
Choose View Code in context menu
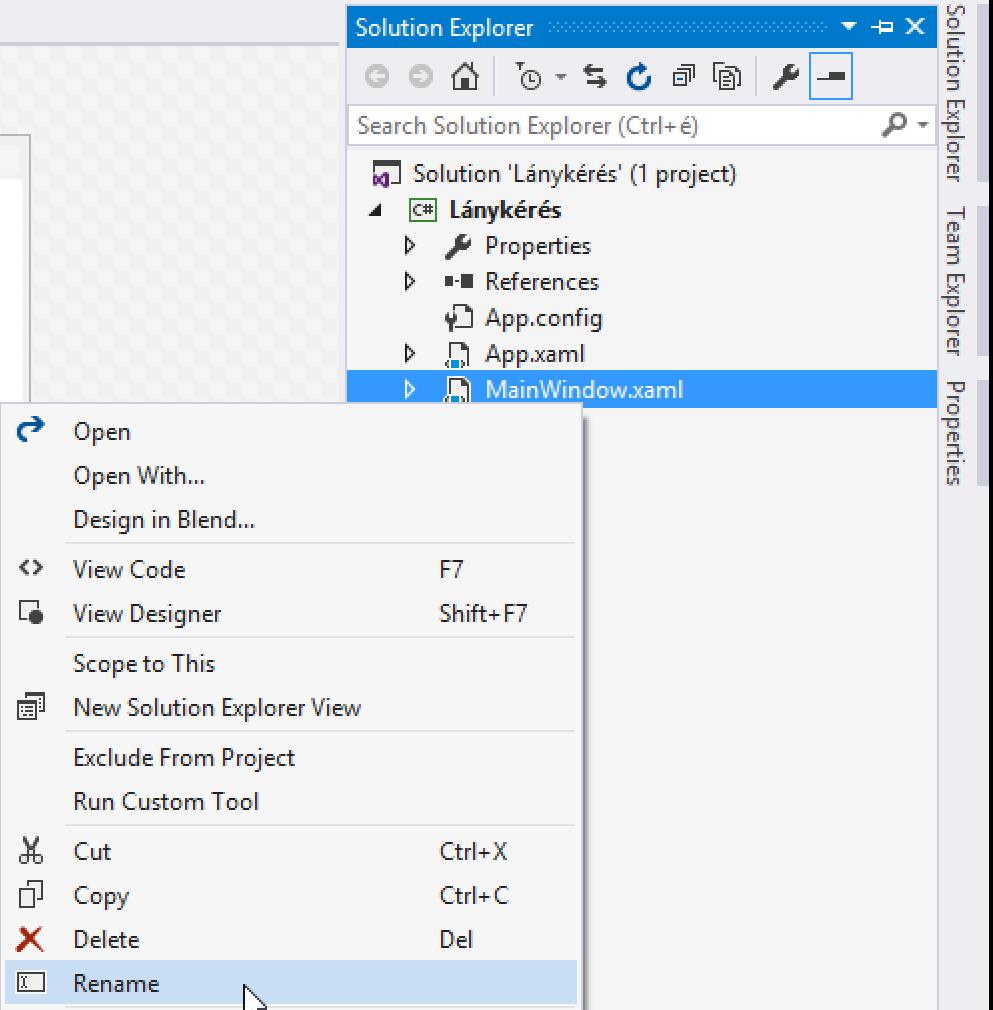290,570
